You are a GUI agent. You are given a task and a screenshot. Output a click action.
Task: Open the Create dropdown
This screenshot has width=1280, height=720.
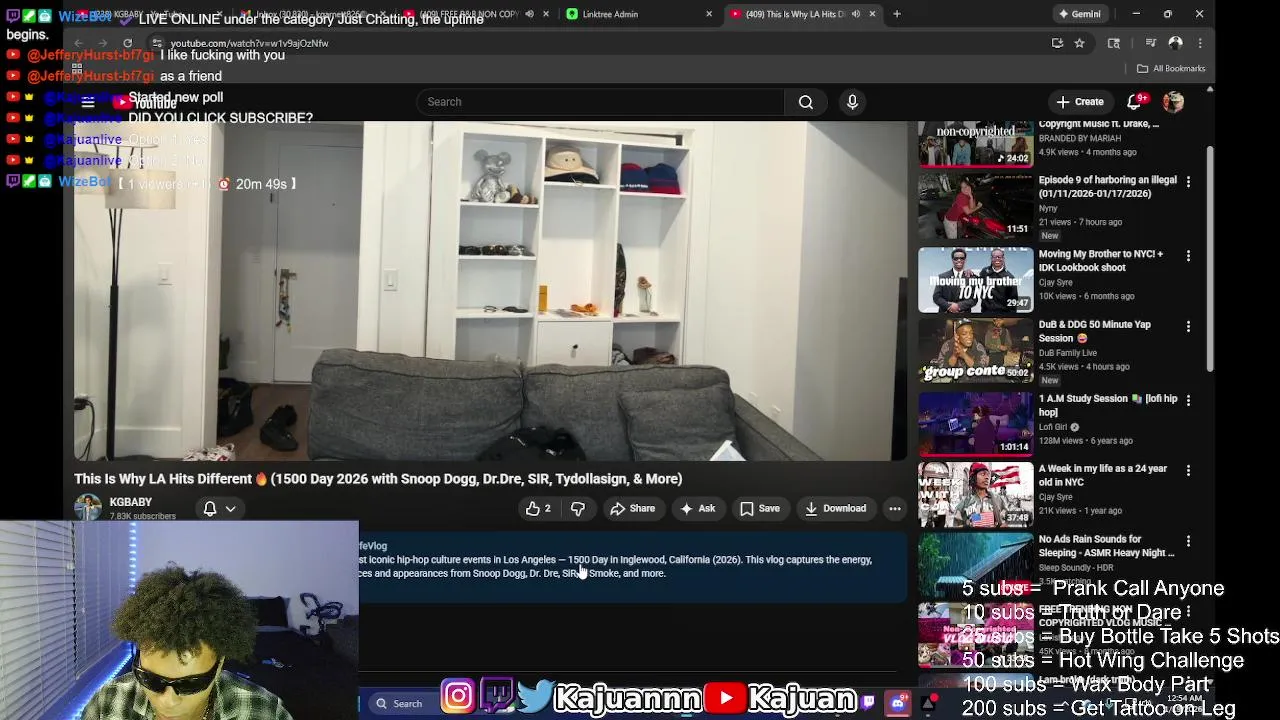(x=1080, y=102)
